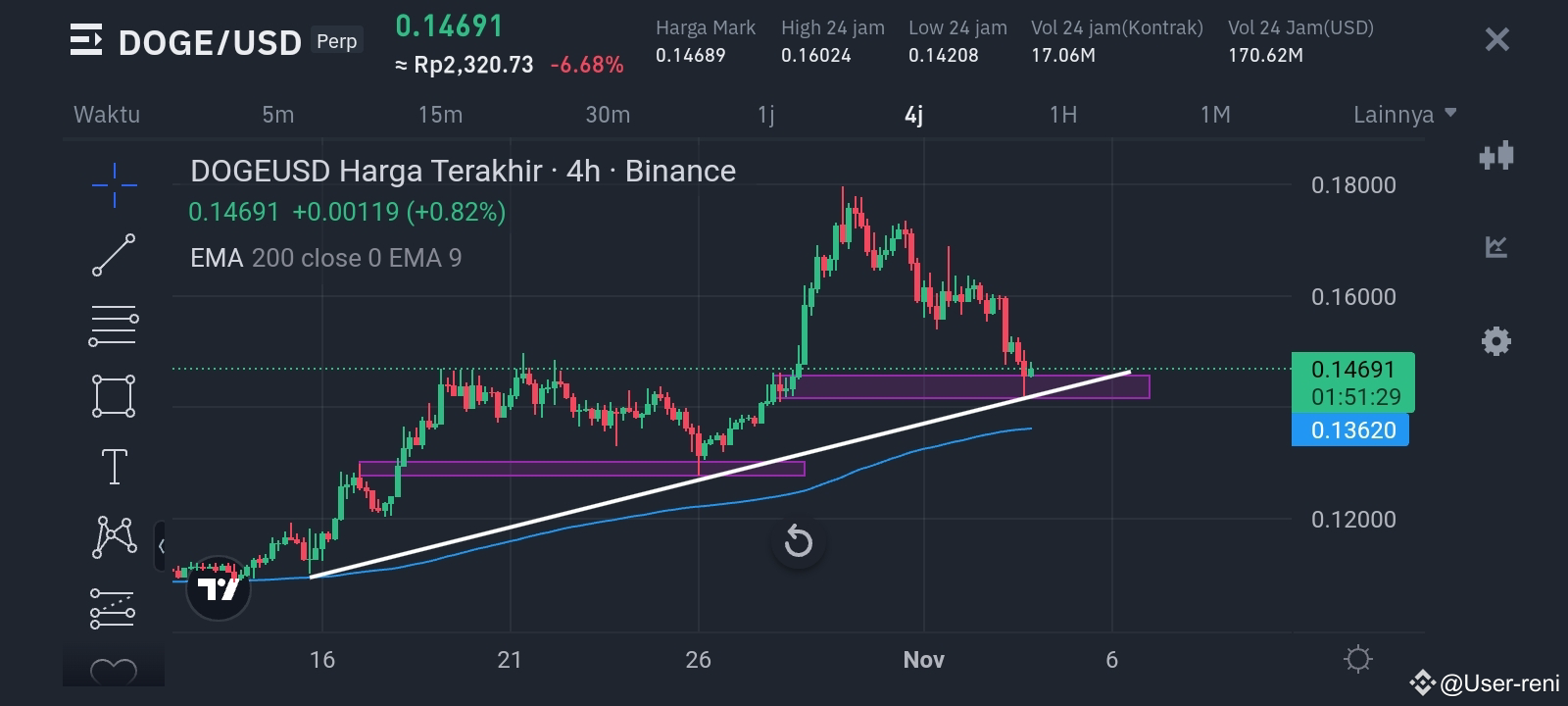The image size is (1568, 706).
Task: Click the TradingView logo
Action: 219,588
